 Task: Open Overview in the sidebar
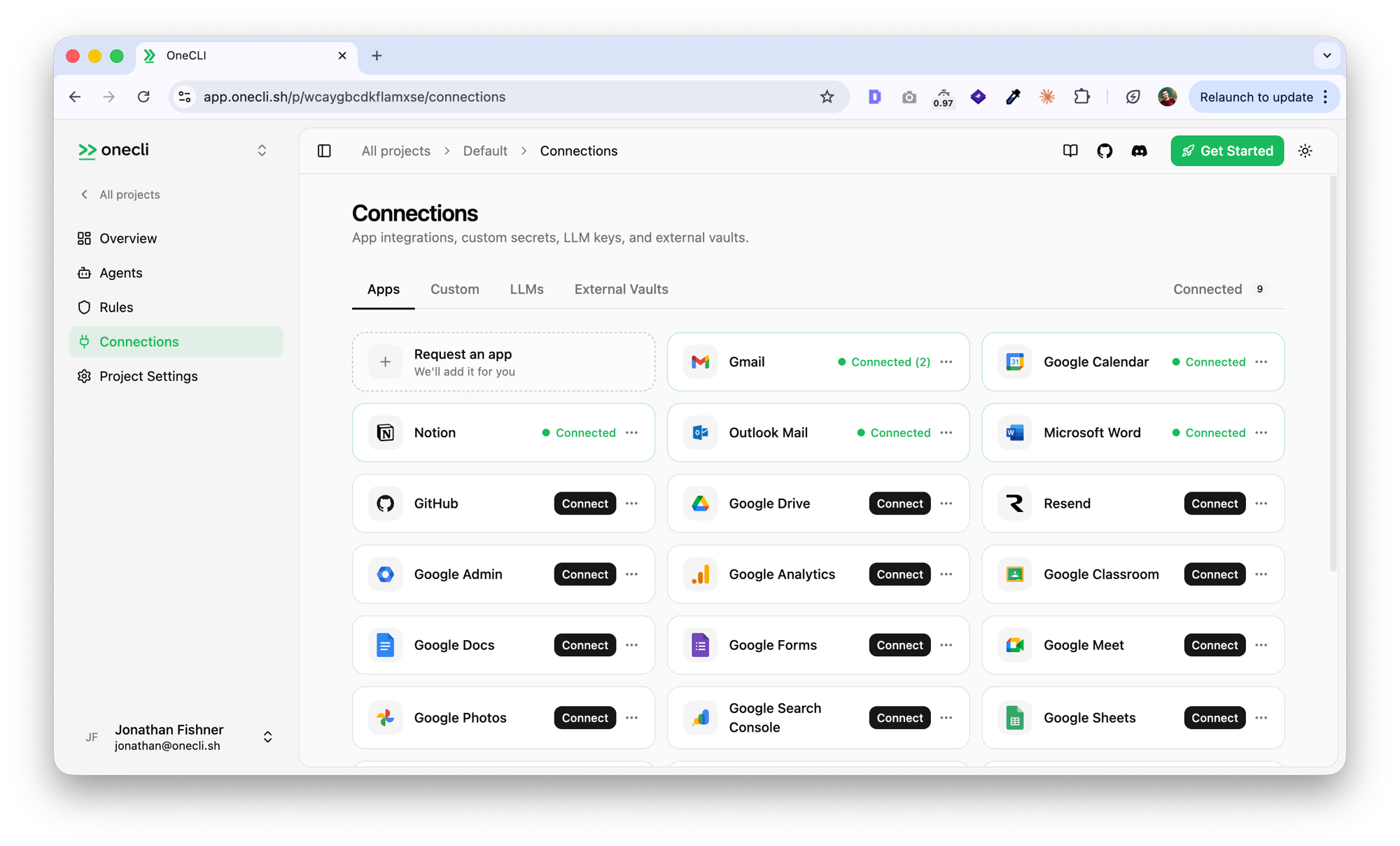pyautogui.click(x=176, y=238)
